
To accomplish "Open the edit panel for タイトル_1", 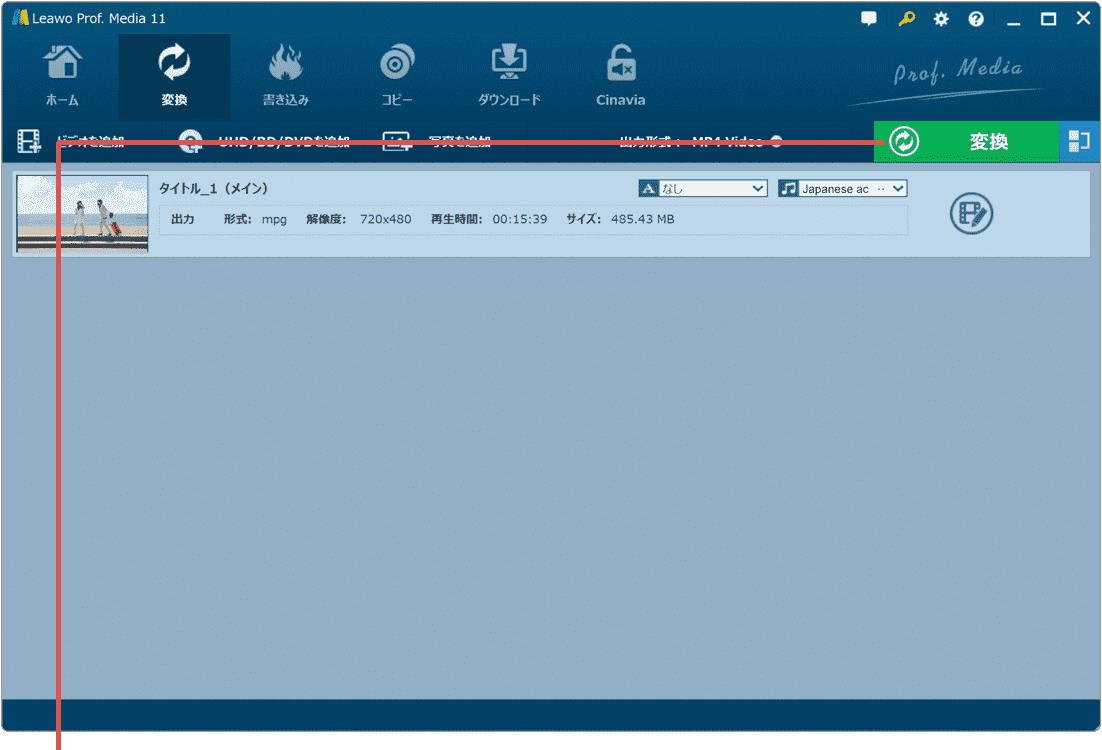I will click(969, 214).
